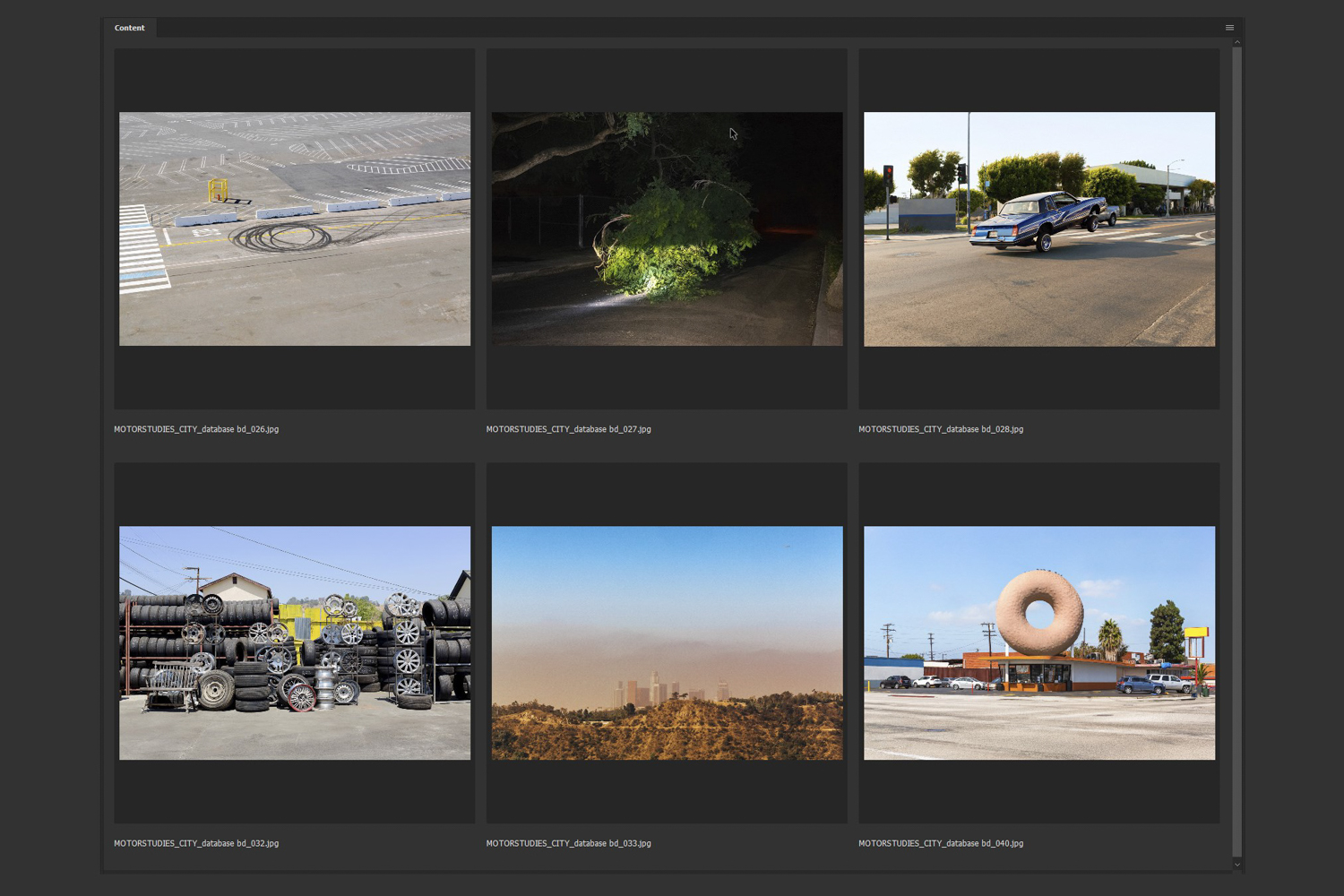This screenshot has width=1344, height=896.
Task: Select the fallen tree at night thumbnail
Action: tap(667, 228)
